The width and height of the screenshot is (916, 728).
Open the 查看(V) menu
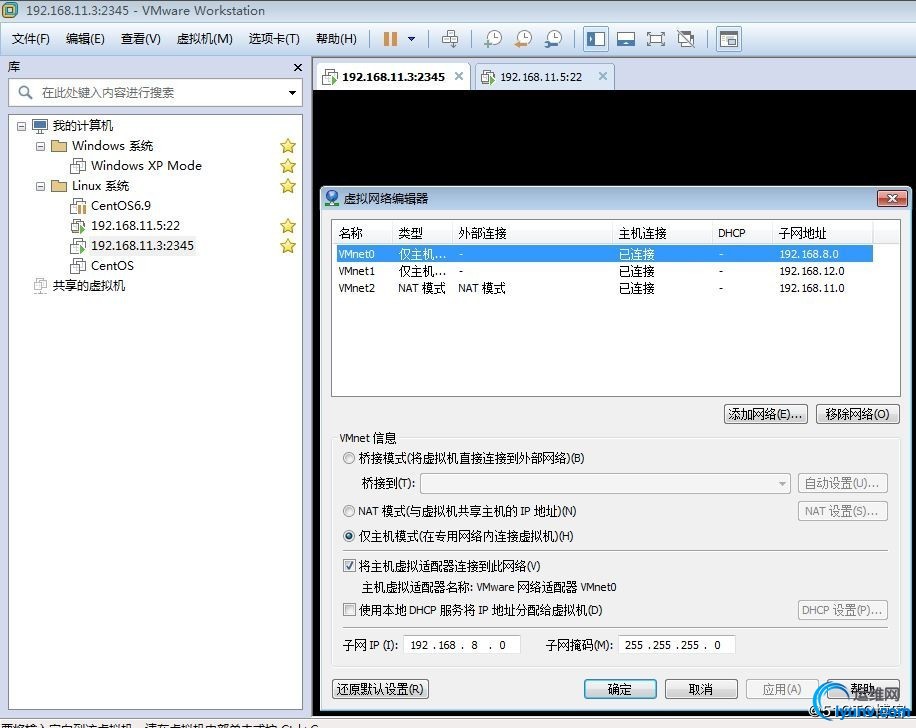coord(141,39)
